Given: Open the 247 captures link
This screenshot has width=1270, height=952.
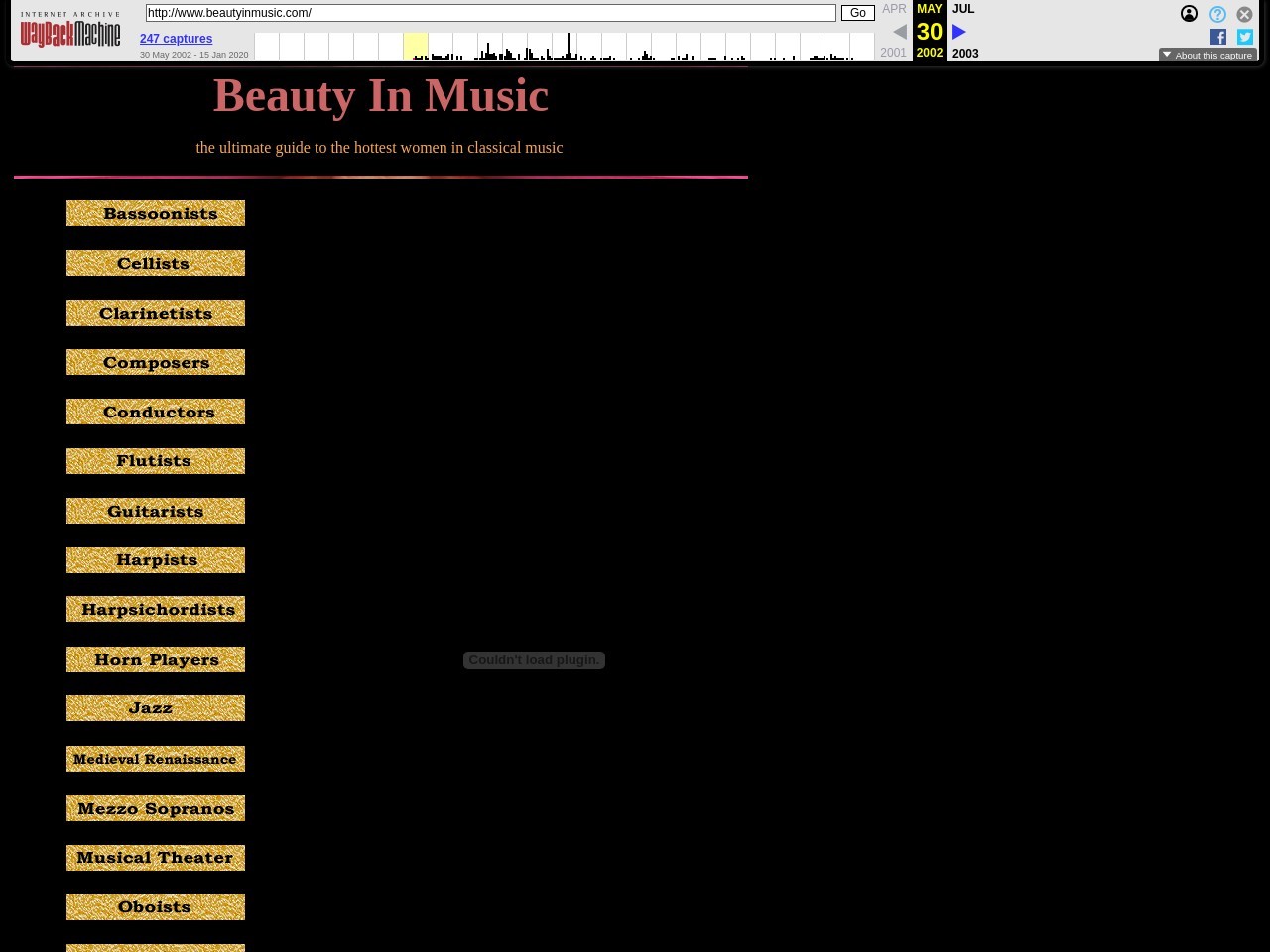Looking at the screenshot, I should tap(176, 39).
